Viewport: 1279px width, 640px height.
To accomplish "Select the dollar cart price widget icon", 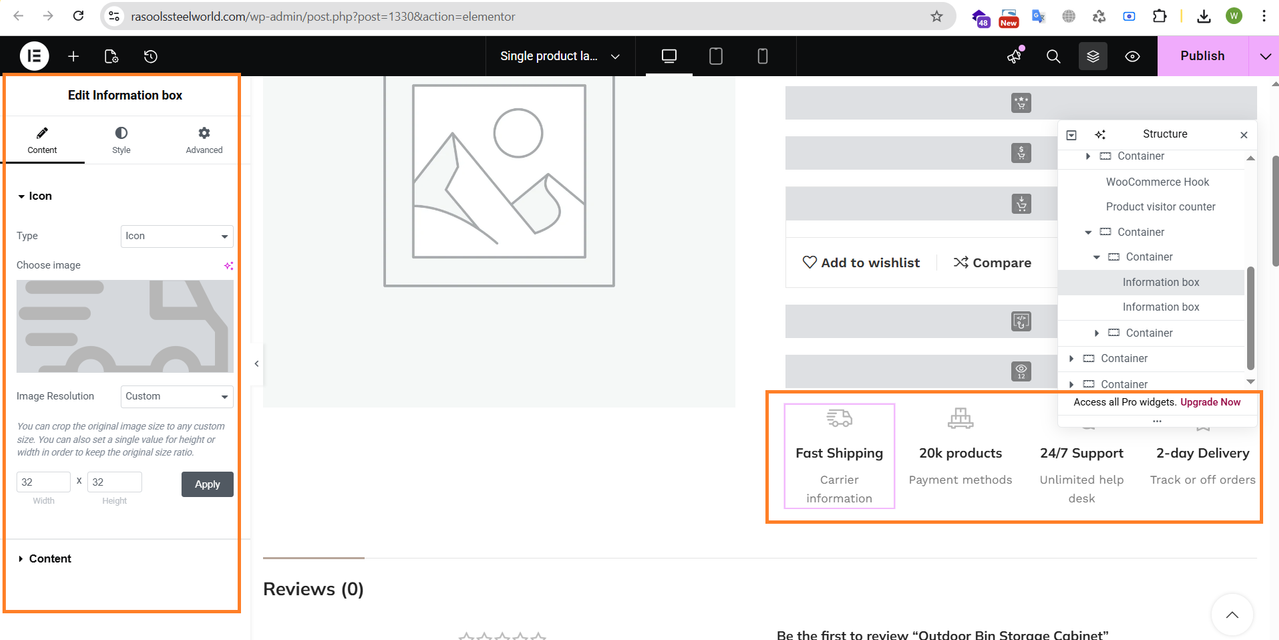I will click(x=1021, y=153).
